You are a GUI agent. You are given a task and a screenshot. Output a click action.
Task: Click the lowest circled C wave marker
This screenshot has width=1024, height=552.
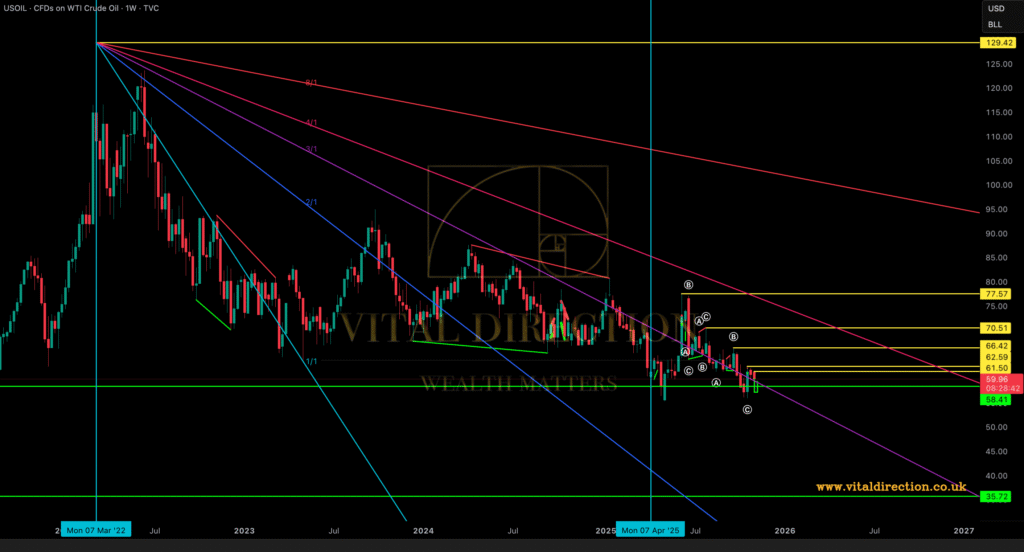[x=747, y=410]
